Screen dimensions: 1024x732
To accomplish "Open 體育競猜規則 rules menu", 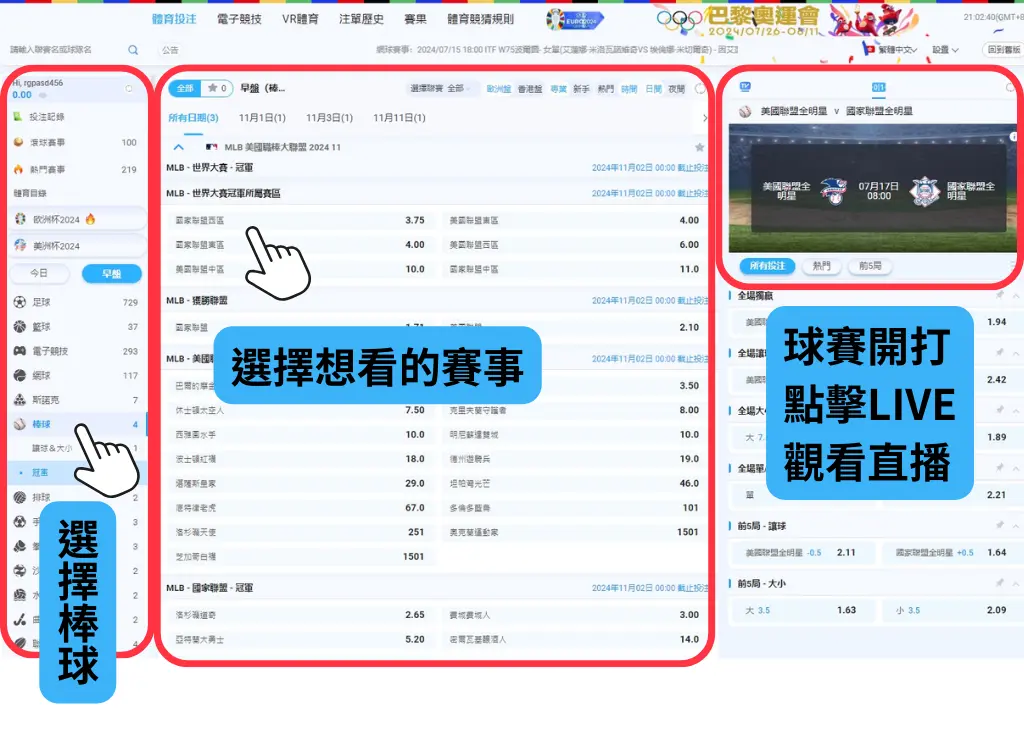I will coord(481,19).
